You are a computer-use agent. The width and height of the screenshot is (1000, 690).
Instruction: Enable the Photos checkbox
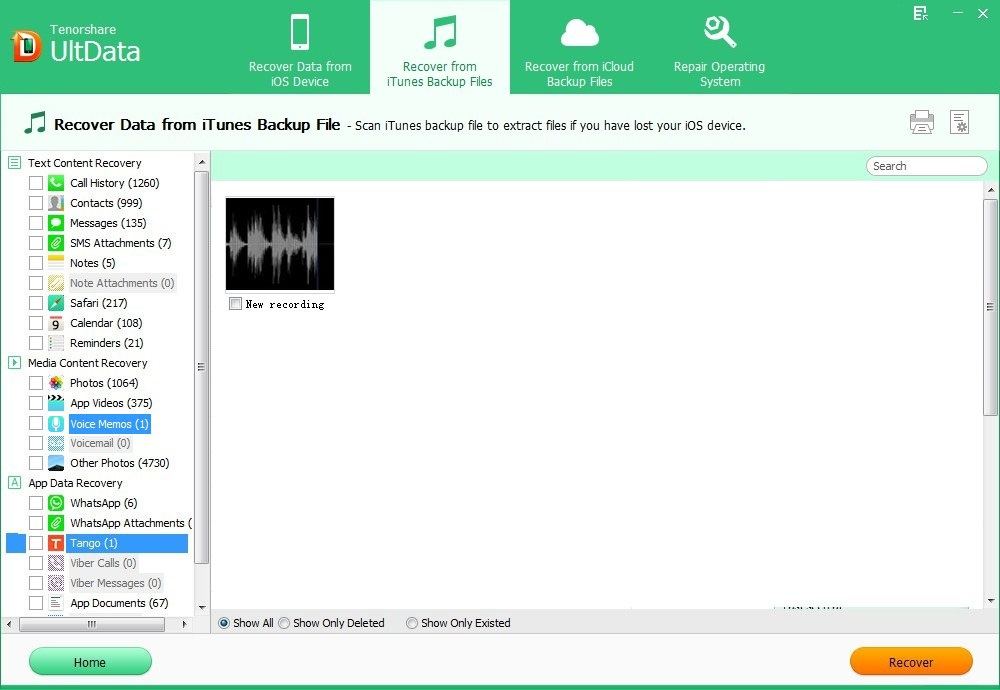tap(37, 382)
